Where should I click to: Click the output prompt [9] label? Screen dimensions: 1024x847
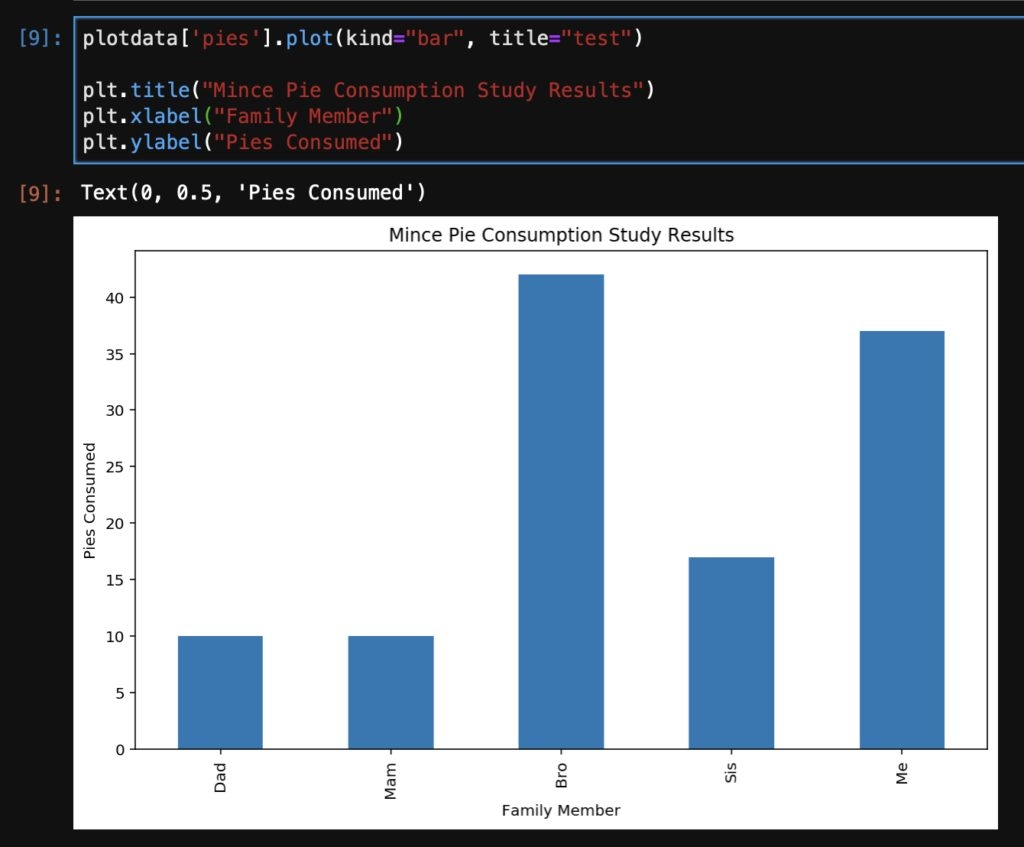40,192
